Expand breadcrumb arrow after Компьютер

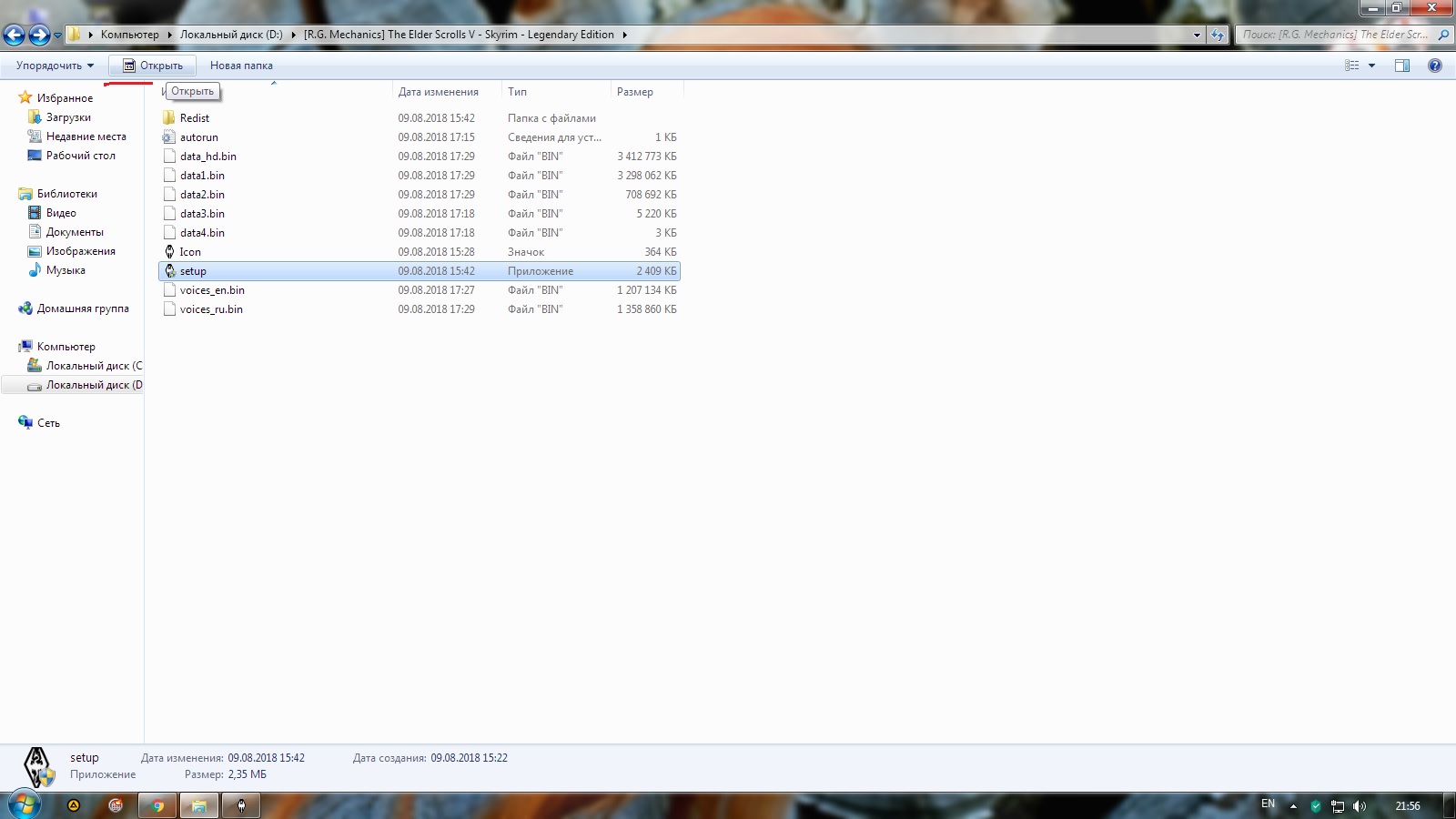coord(169,35)
